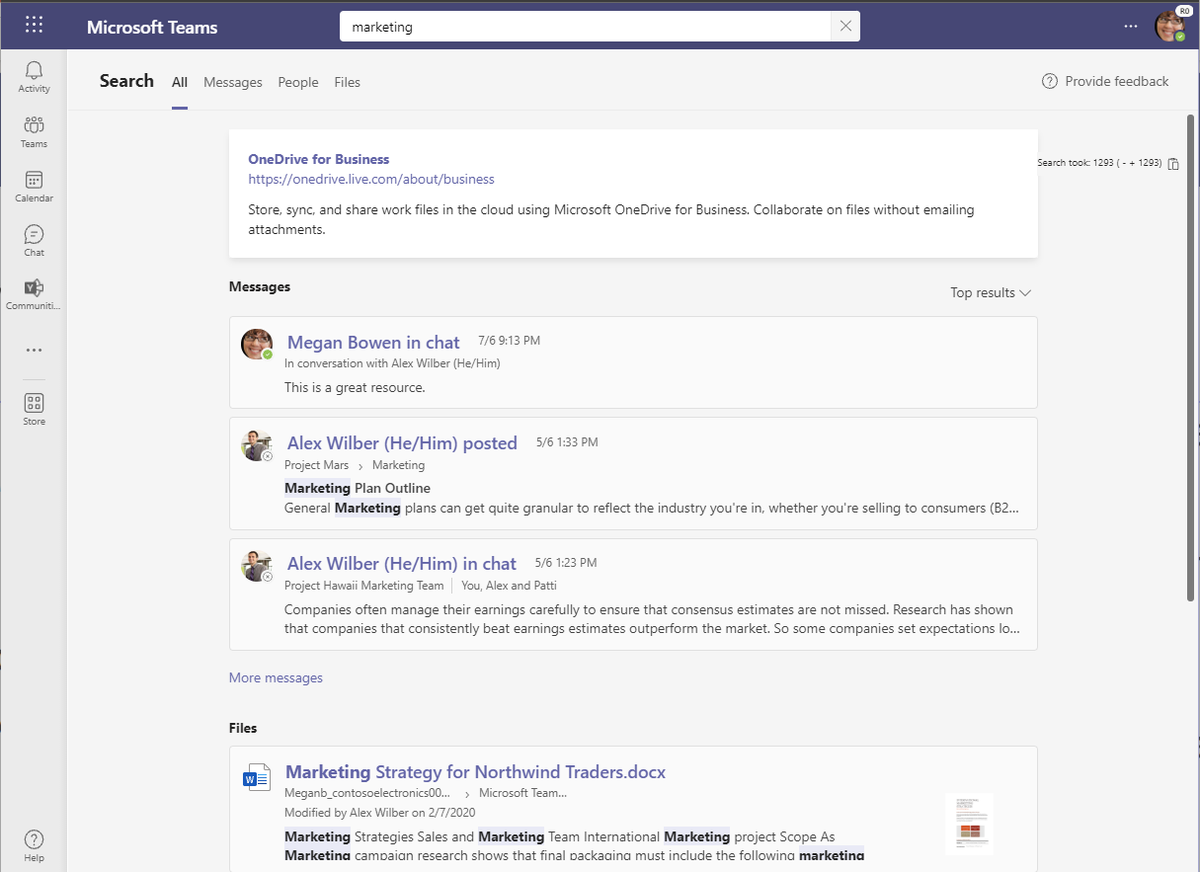Switch to the People tab

[x=298, y=82]
